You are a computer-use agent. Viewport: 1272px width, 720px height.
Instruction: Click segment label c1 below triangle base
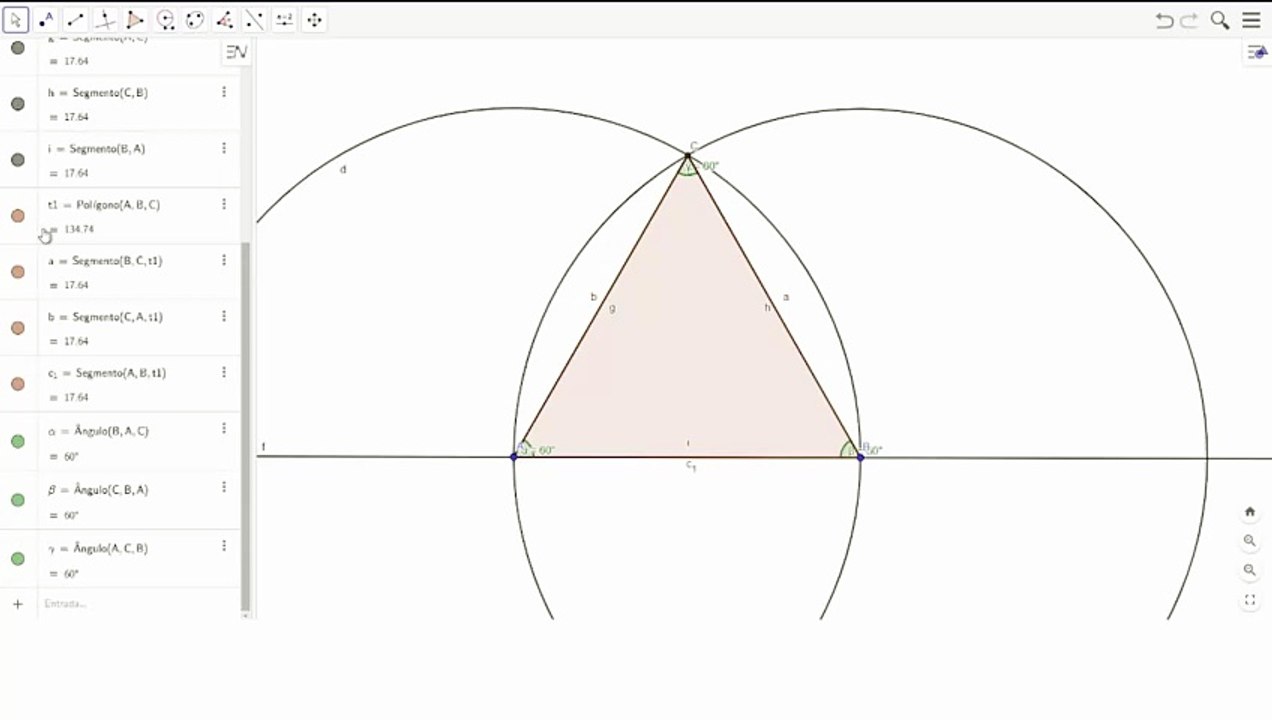691,466
